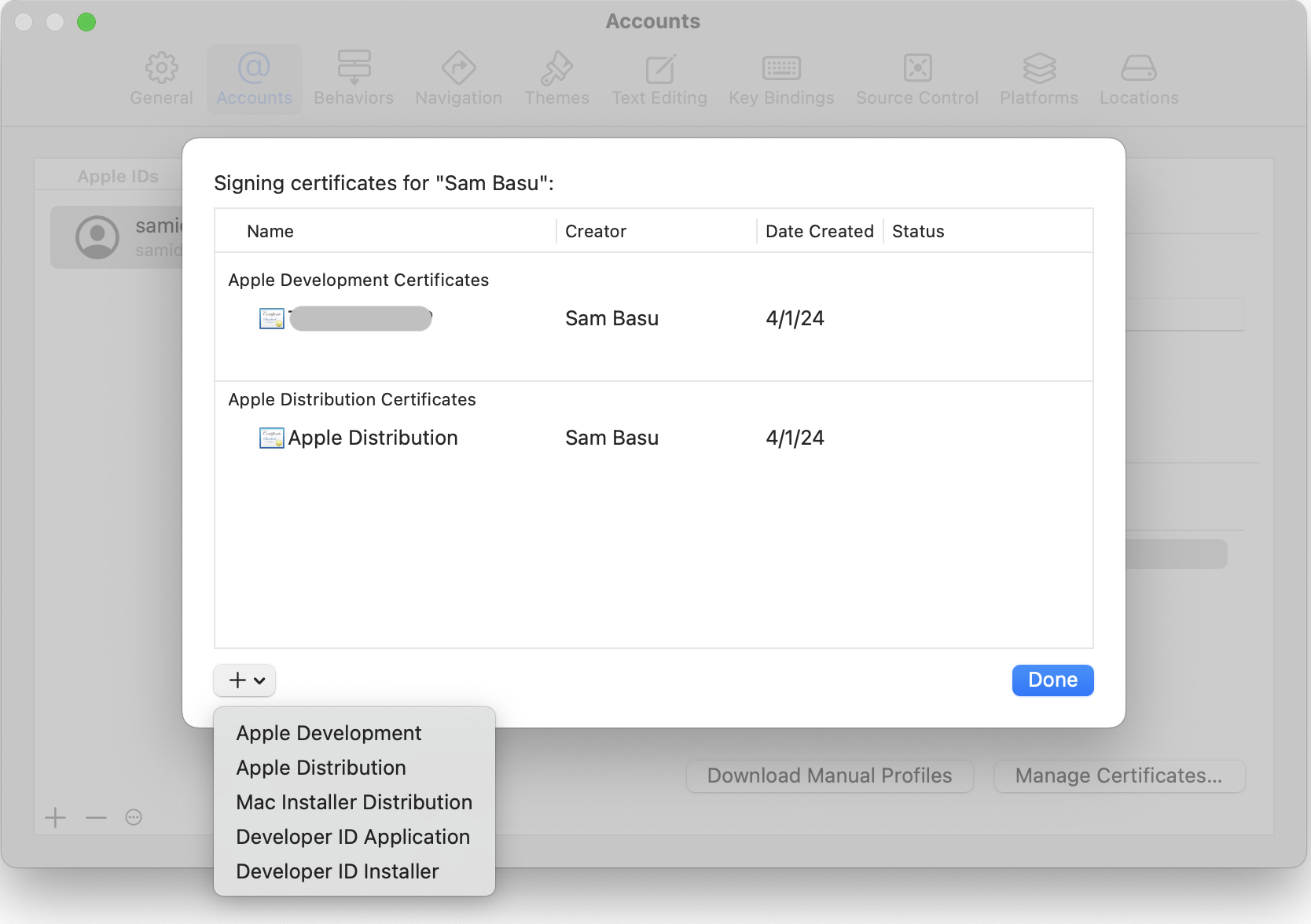
Task: Select the Apple Distribution certificate name
Action: pyautogui.click(x=373, y=438)
